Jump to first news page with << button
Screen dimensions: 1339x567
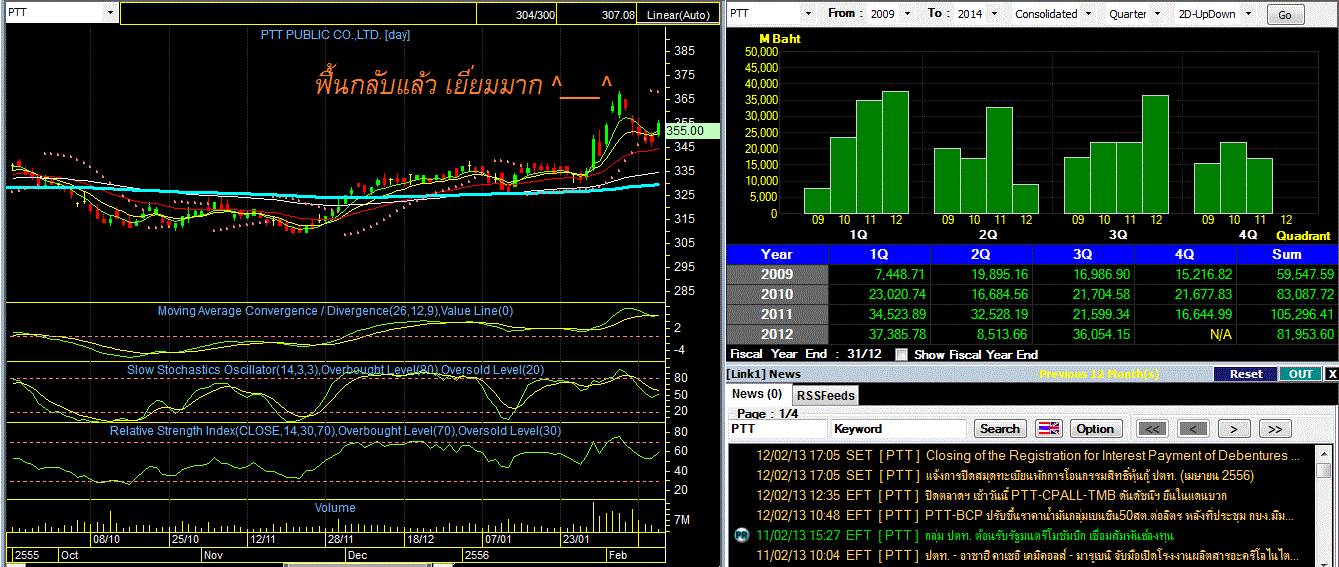pos(1152,429)
